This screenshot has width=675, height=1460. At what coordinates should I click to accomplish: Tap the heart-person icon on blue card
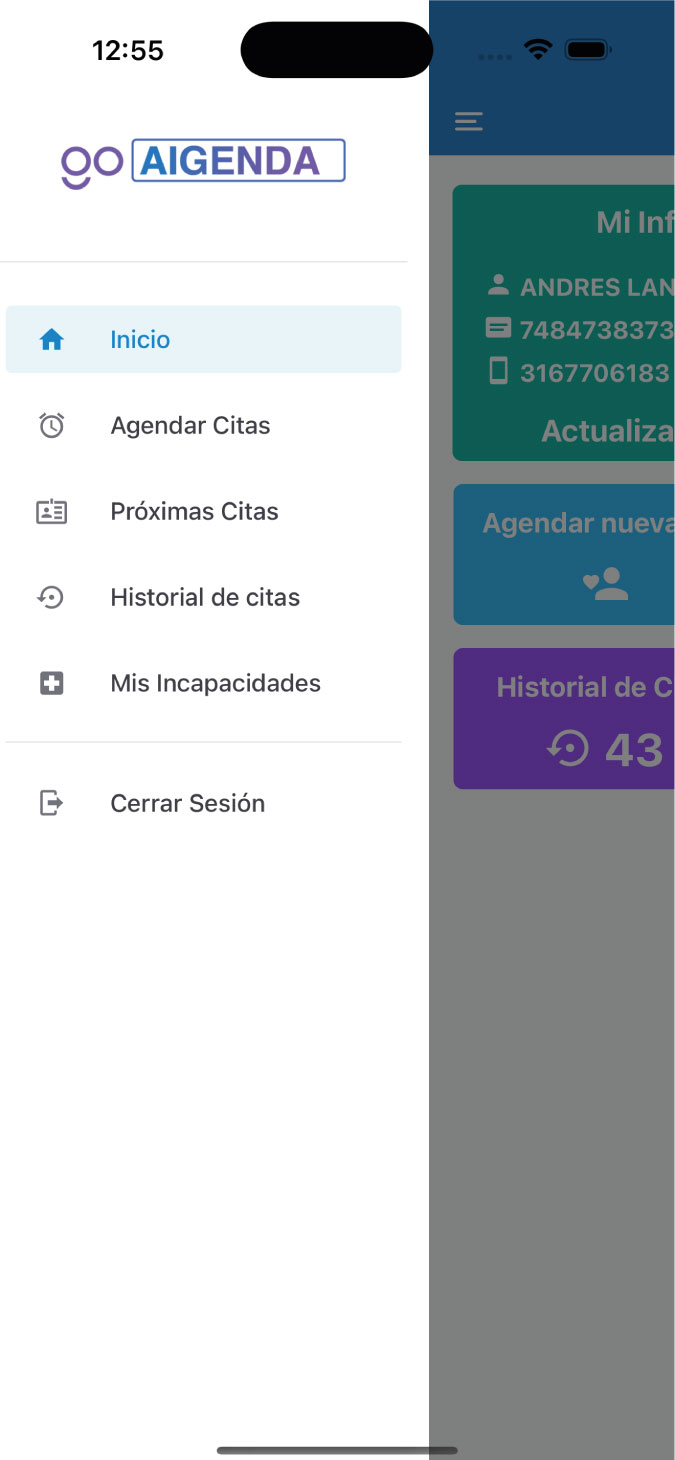pos(606,584)
